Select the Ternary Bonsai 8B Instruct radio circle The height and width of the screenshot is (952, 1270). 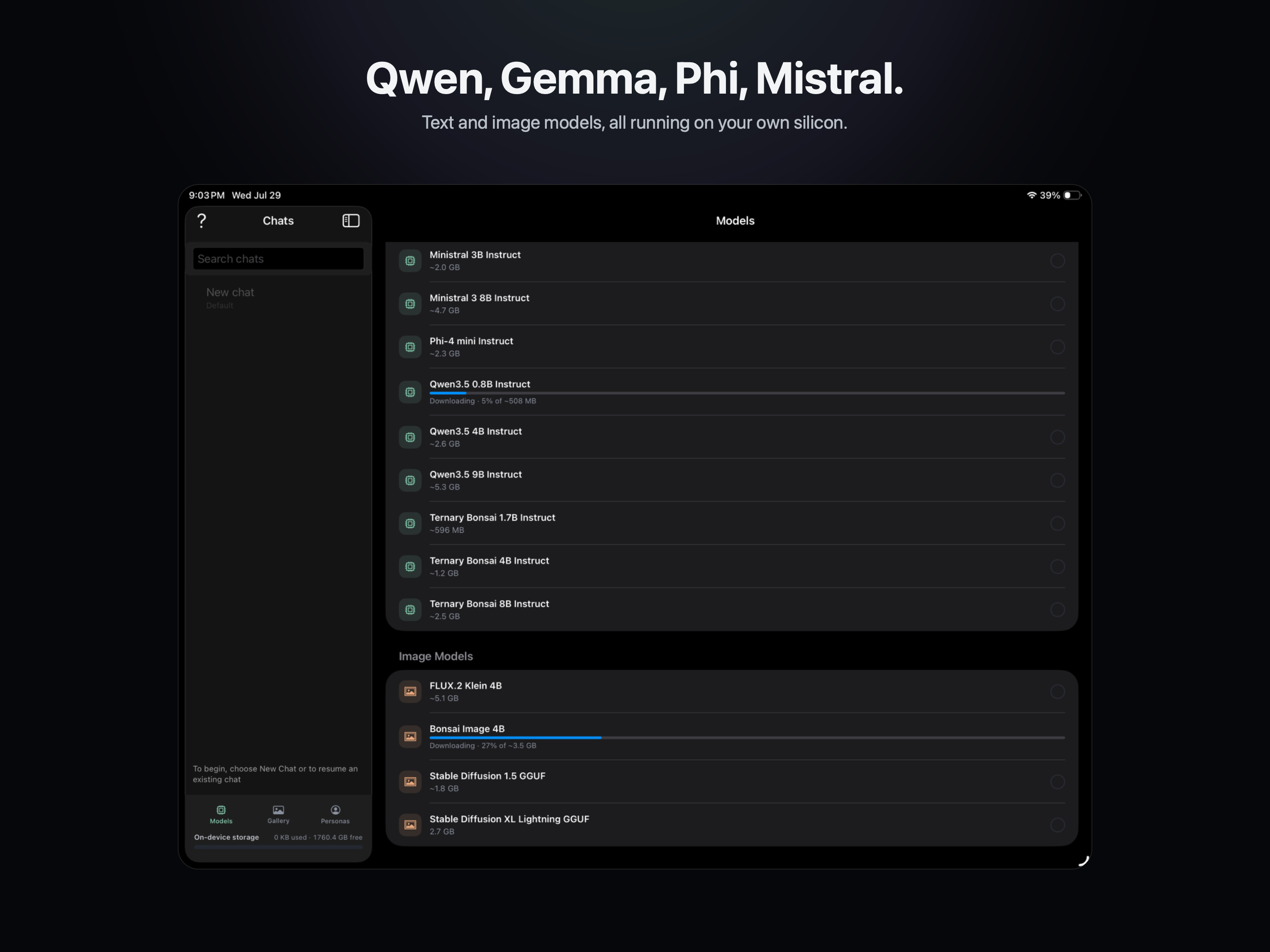(1058, 609)
